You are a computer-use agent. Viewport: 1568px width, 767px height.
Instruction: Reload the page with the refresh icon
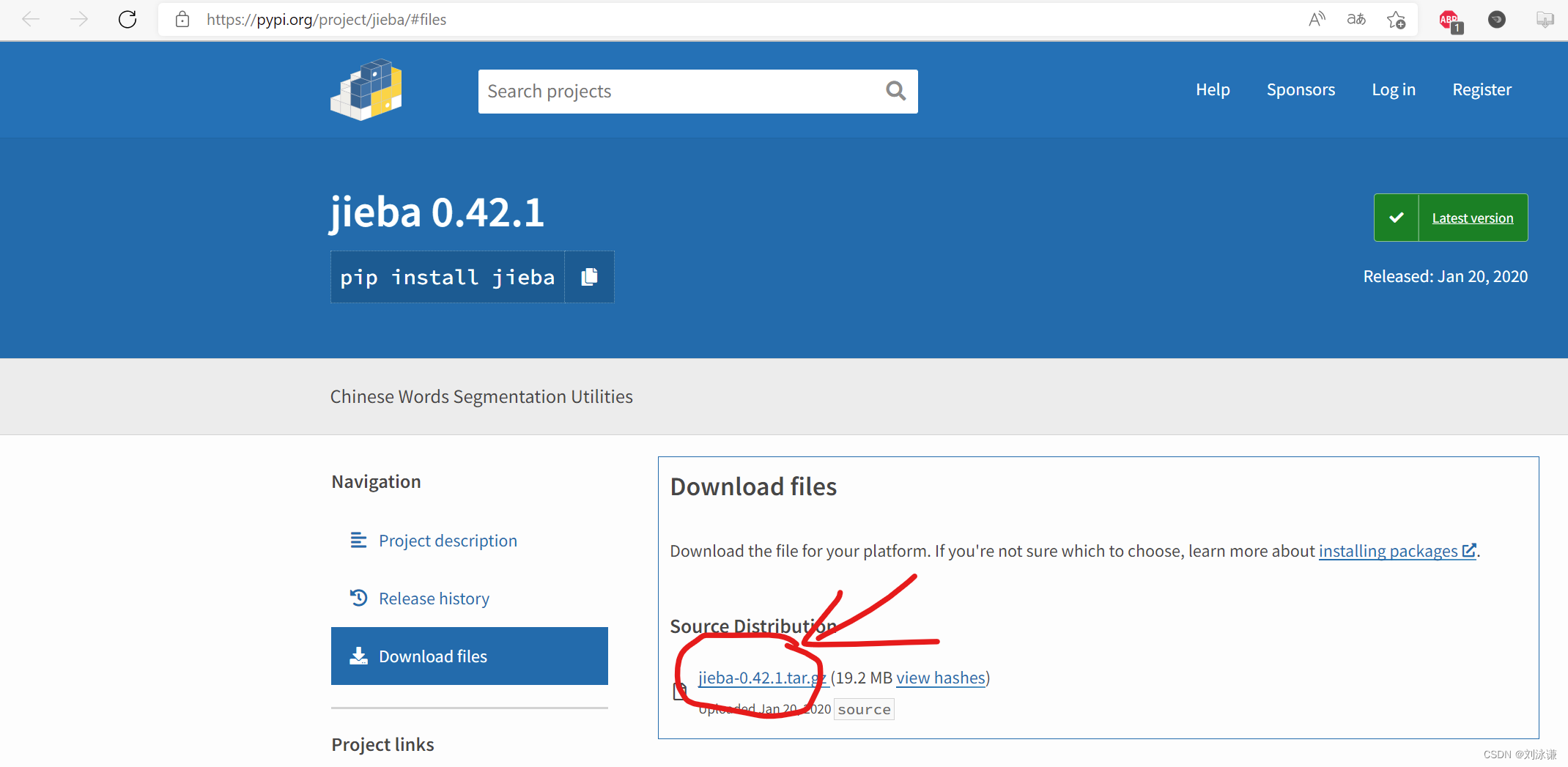[x=127, y=19]
